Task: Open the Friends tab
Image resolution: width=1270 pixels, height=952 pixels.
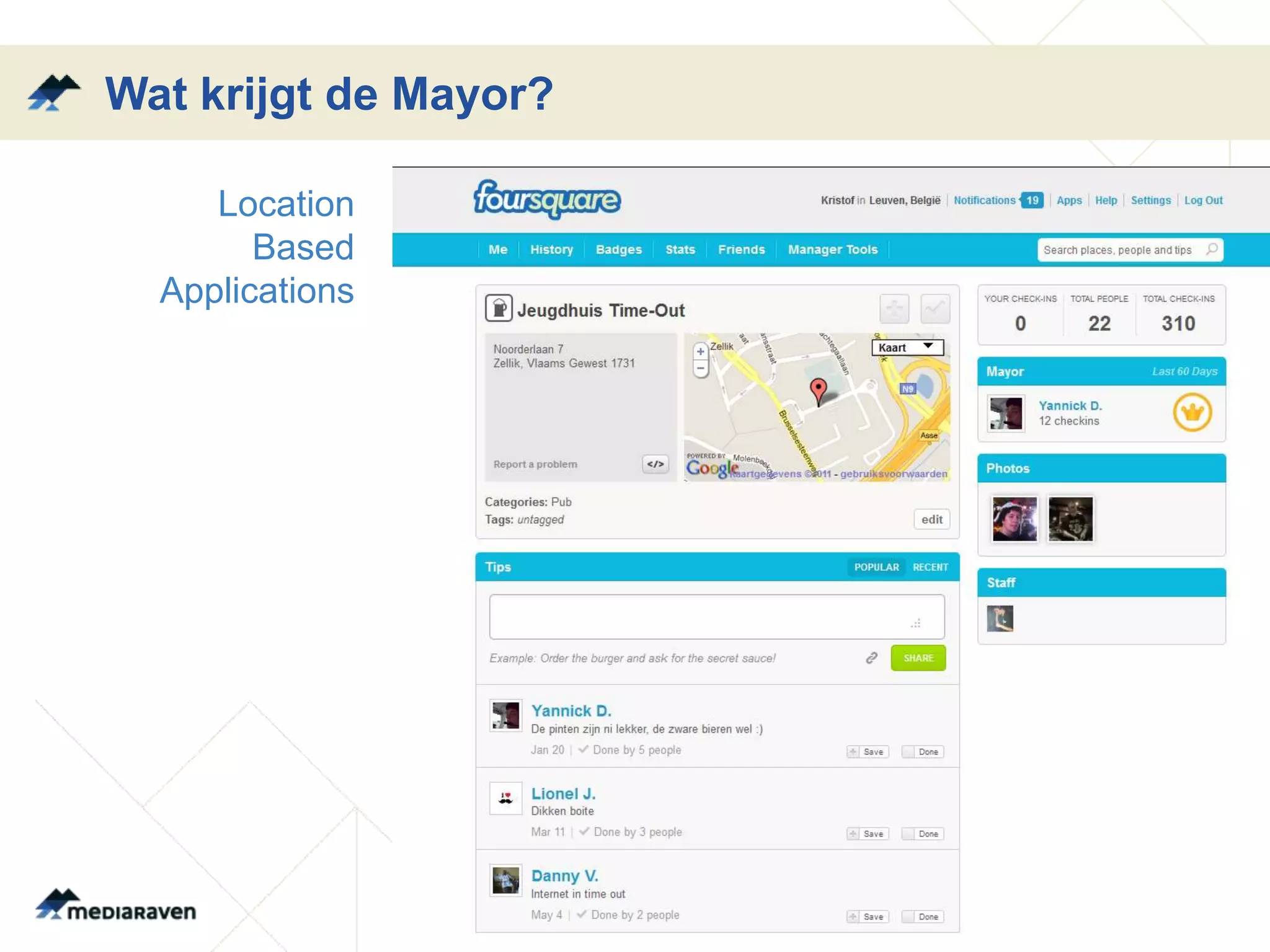Action: [x=741, y=249]
